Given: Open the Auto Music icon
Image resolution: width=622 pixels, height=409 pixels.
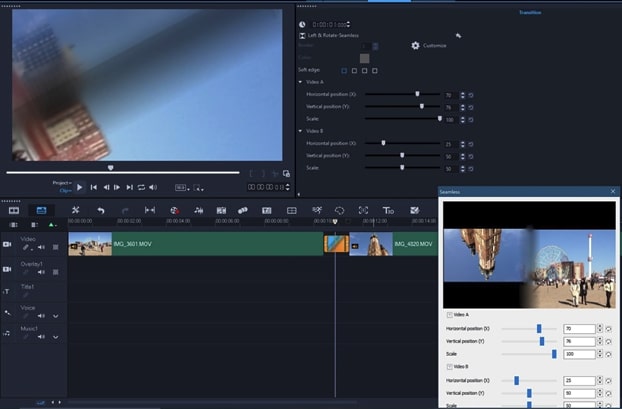Looking at the screenshot, I should click(x=221, y=210).
